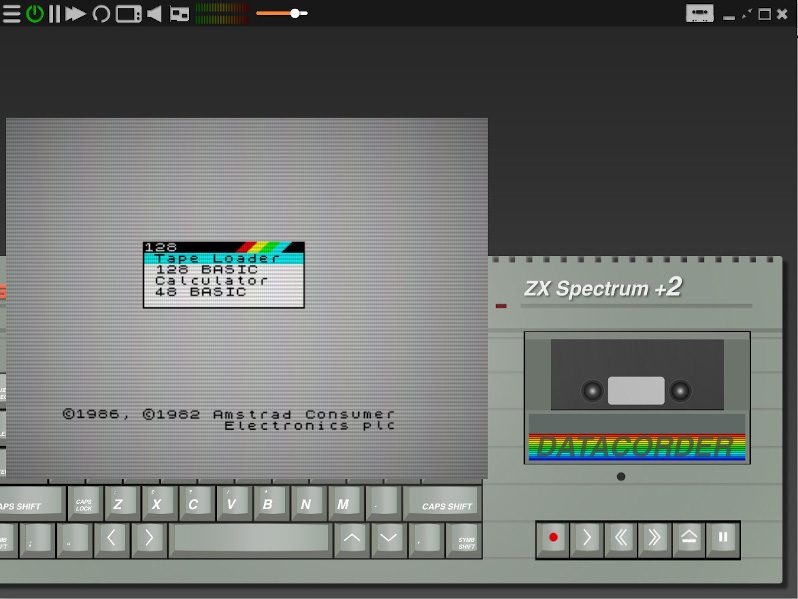Click the Z key on the keyboard

[122, 503]
